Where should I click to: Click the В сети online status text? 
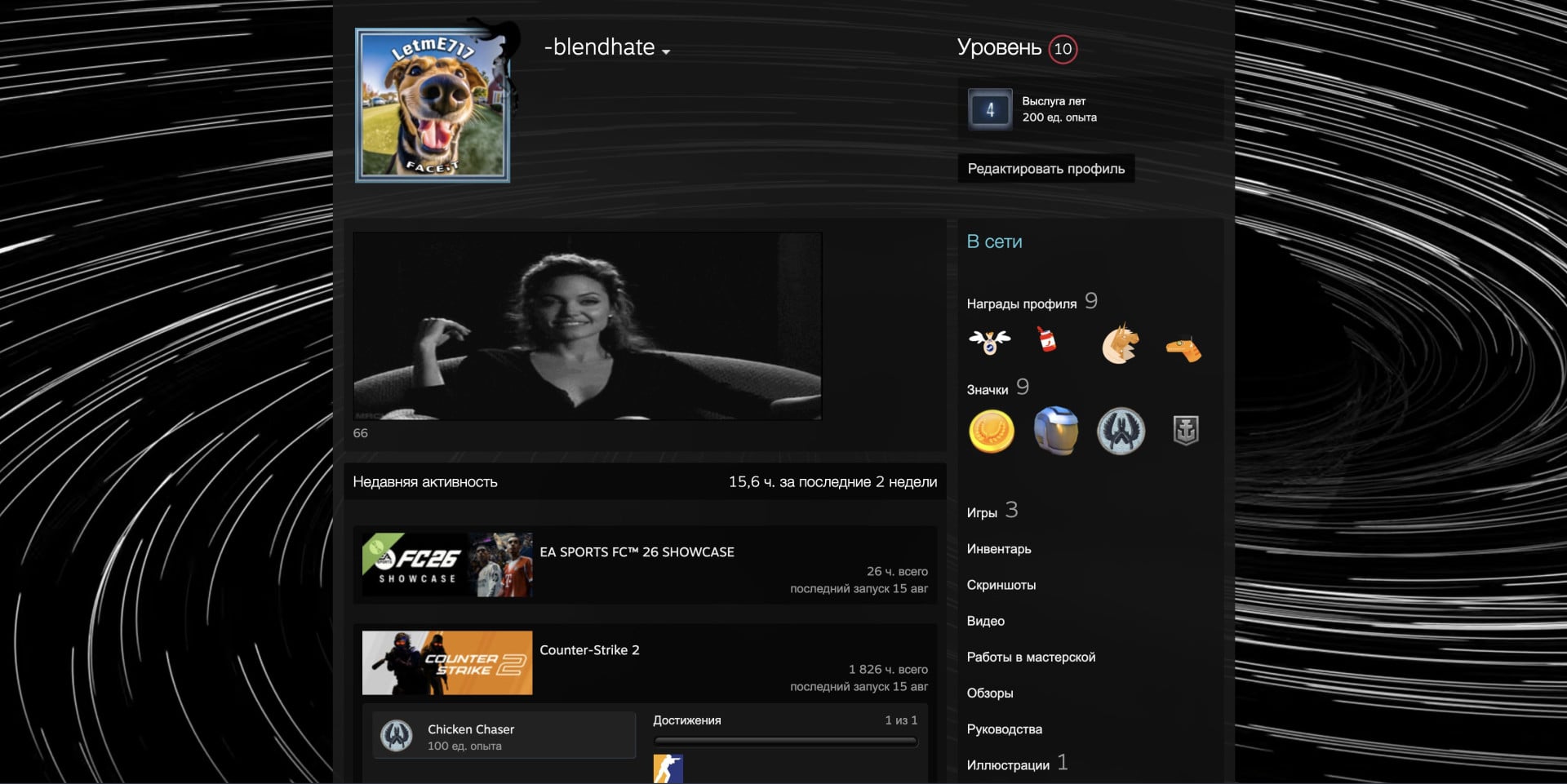(994, 241)
